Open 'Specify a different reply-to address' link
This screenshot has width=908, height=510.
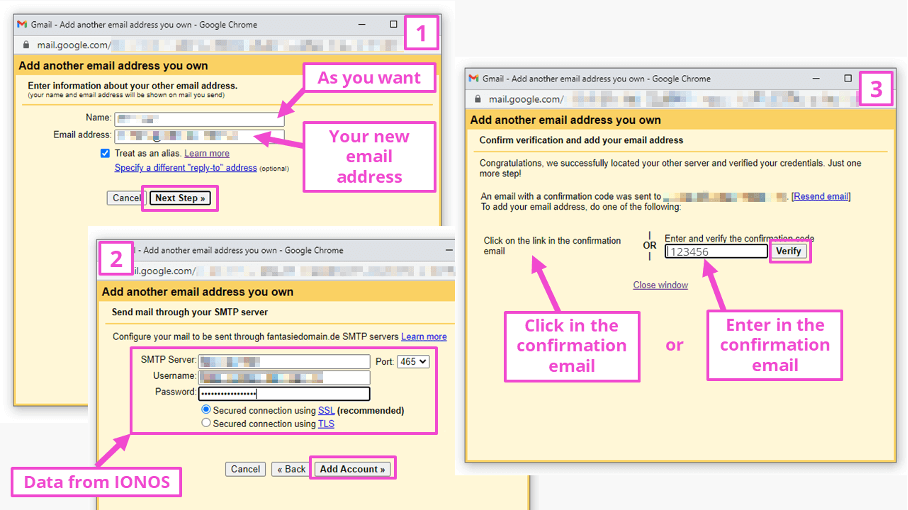pos(185,168)
